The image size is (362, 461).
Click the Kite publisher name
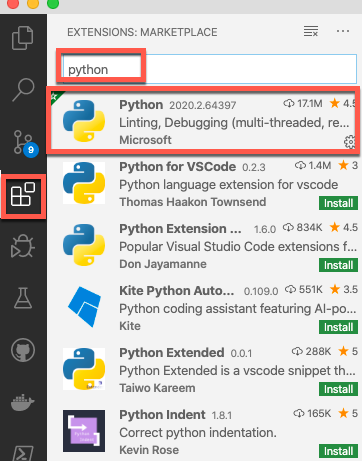[130, 326]
